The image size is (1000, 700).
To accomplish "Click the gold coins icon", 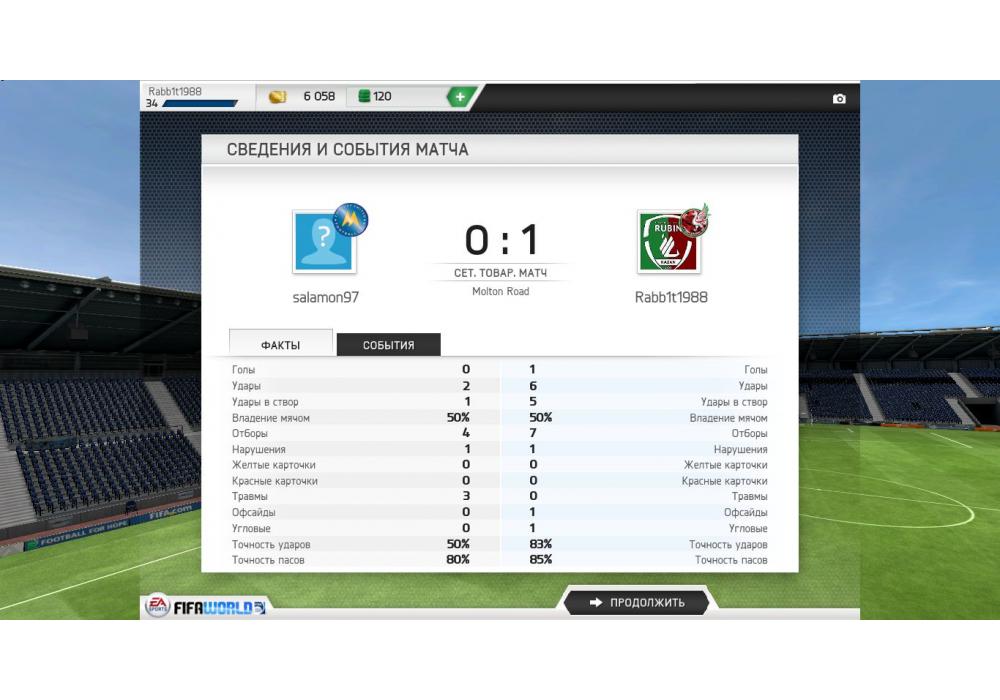I will click(277, 97).
